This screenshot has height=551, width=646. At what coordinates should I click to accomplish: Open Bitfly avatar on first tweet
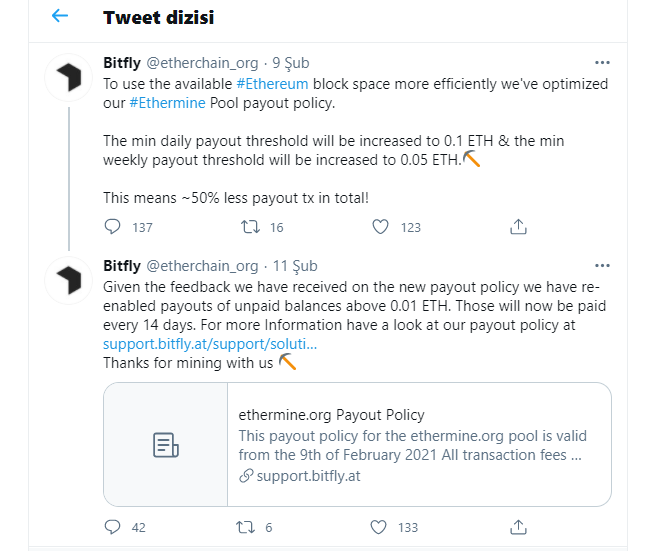click(69, 79)
